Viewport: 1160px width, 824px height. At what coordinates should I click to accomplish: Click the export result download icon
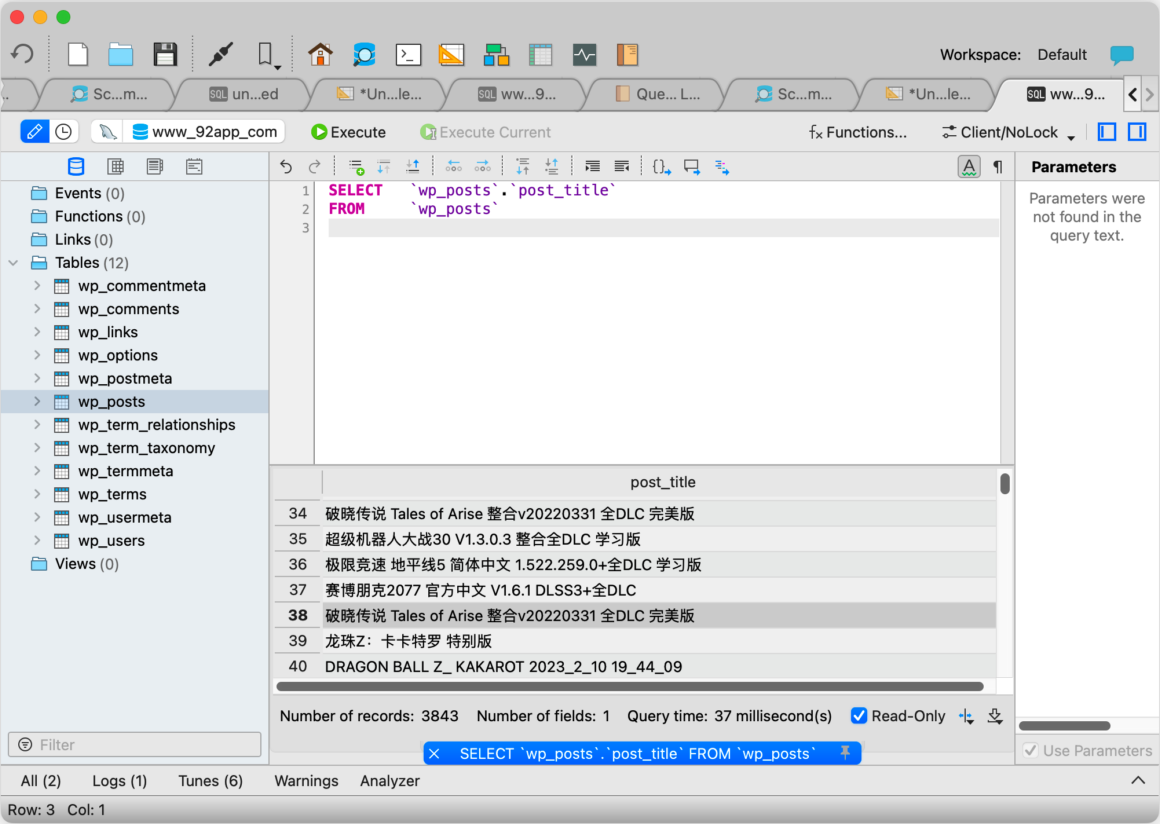pyautogui.click(x=995, y=715)
